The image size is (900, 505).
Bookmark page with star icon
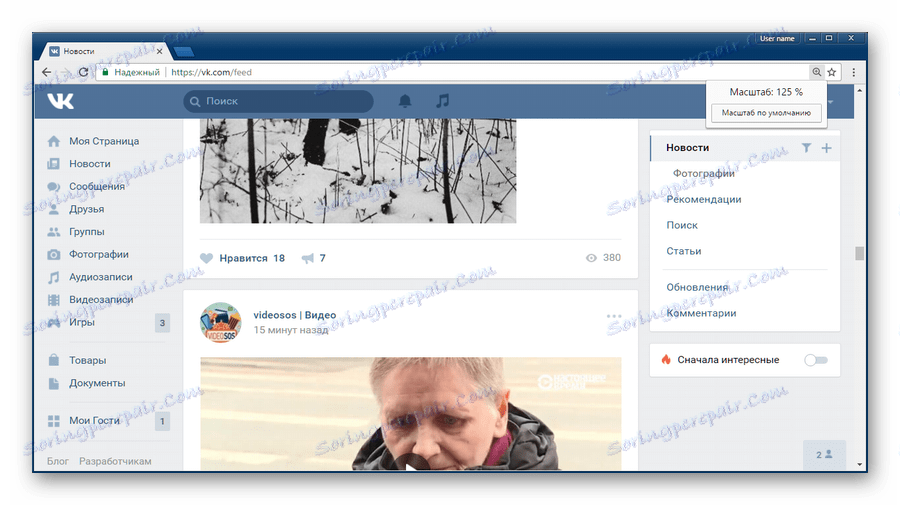(x=832, y=72)
